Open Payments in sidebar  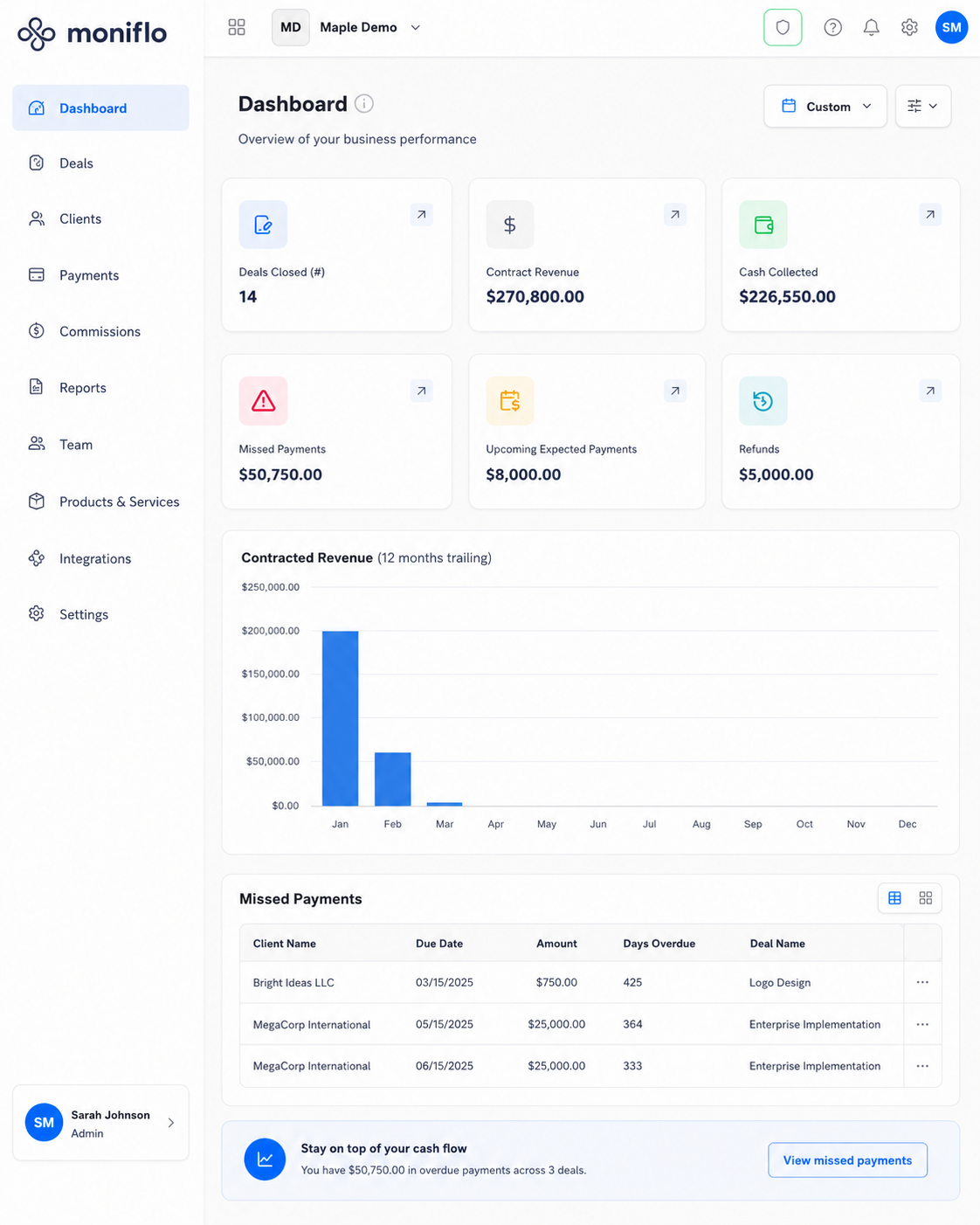tap(100, 275)
